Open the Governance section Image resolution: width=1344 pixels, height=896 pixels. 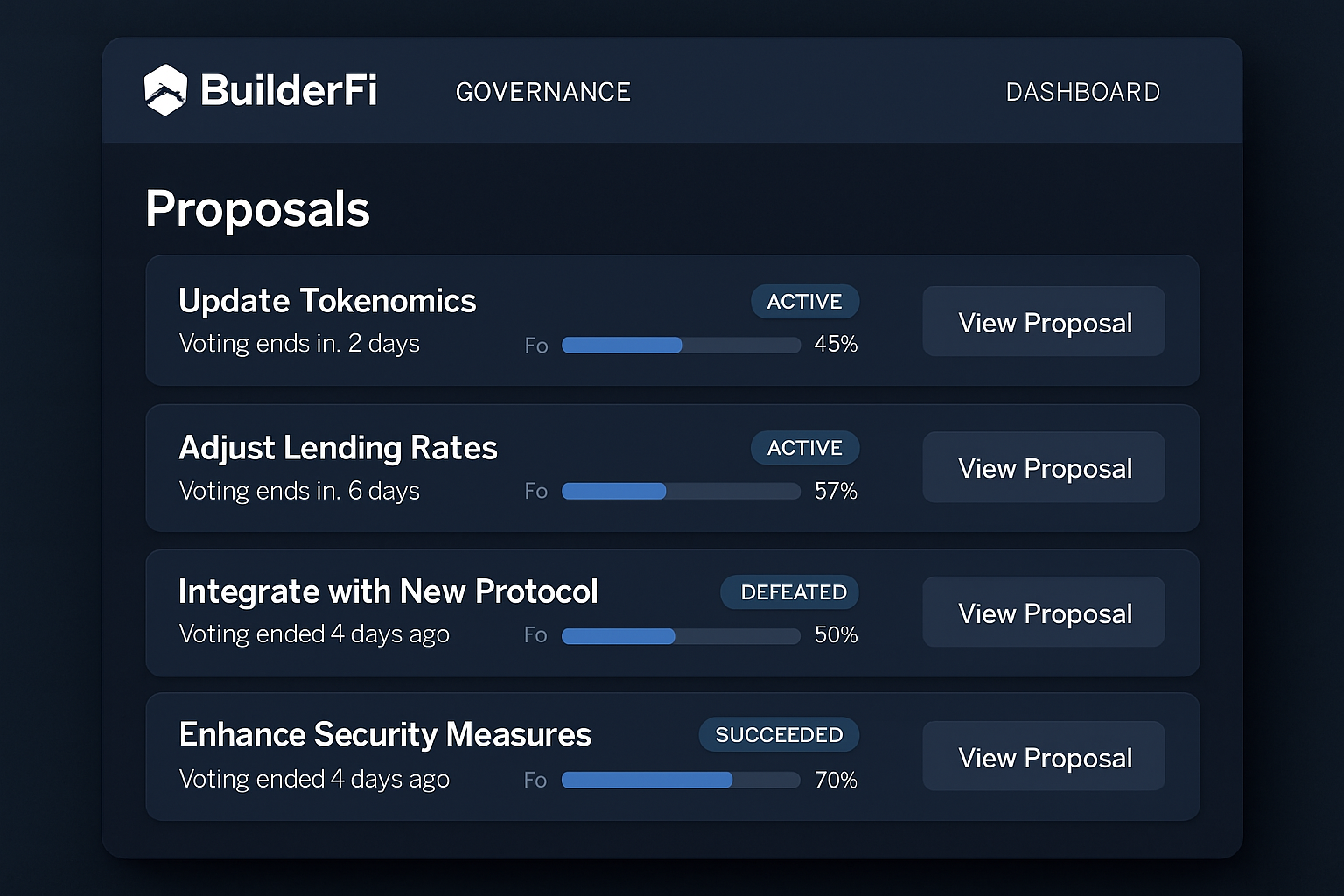click(x=542, y=91)
